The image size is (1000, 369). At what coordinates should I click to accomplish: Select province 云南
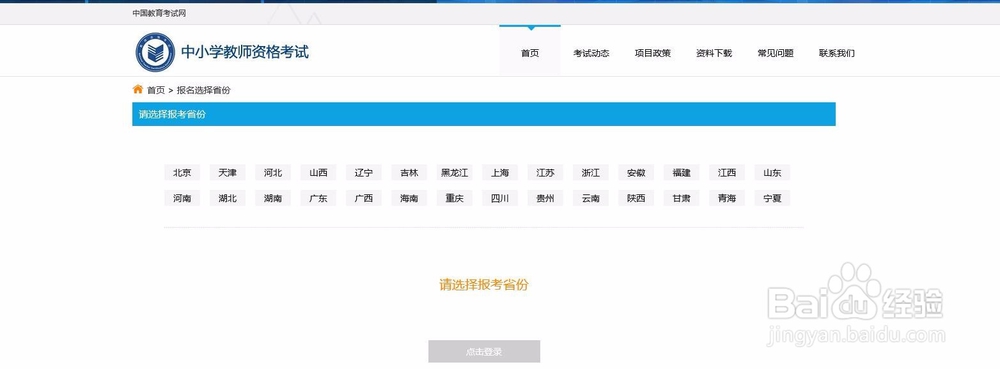[591, 198]
